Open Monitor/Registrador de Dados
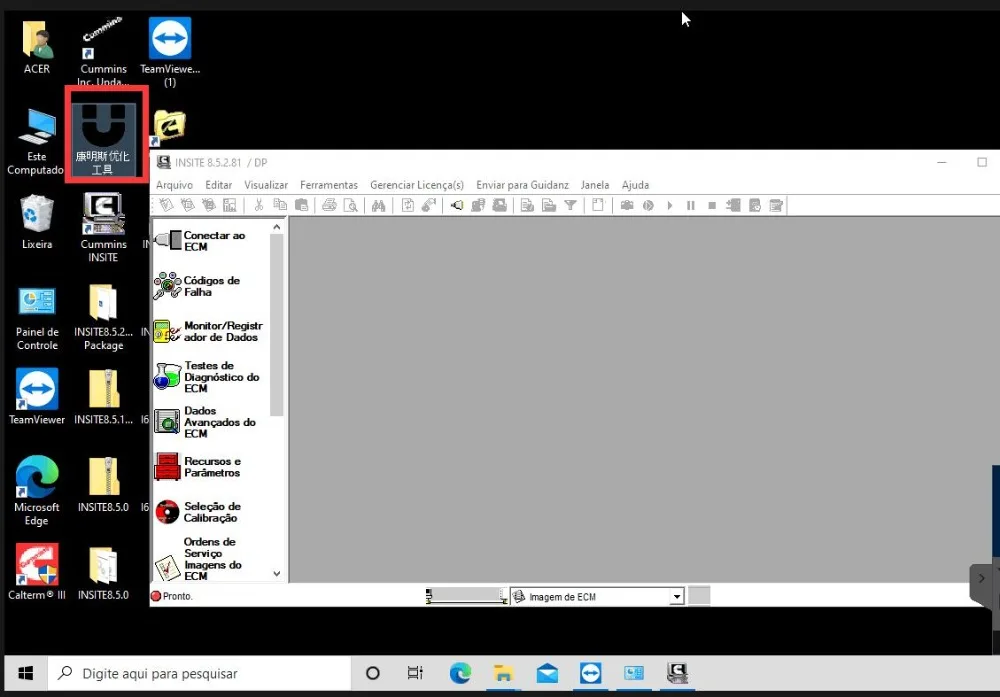The height and width of the screenshot is (697, 1000). [209, 331]
